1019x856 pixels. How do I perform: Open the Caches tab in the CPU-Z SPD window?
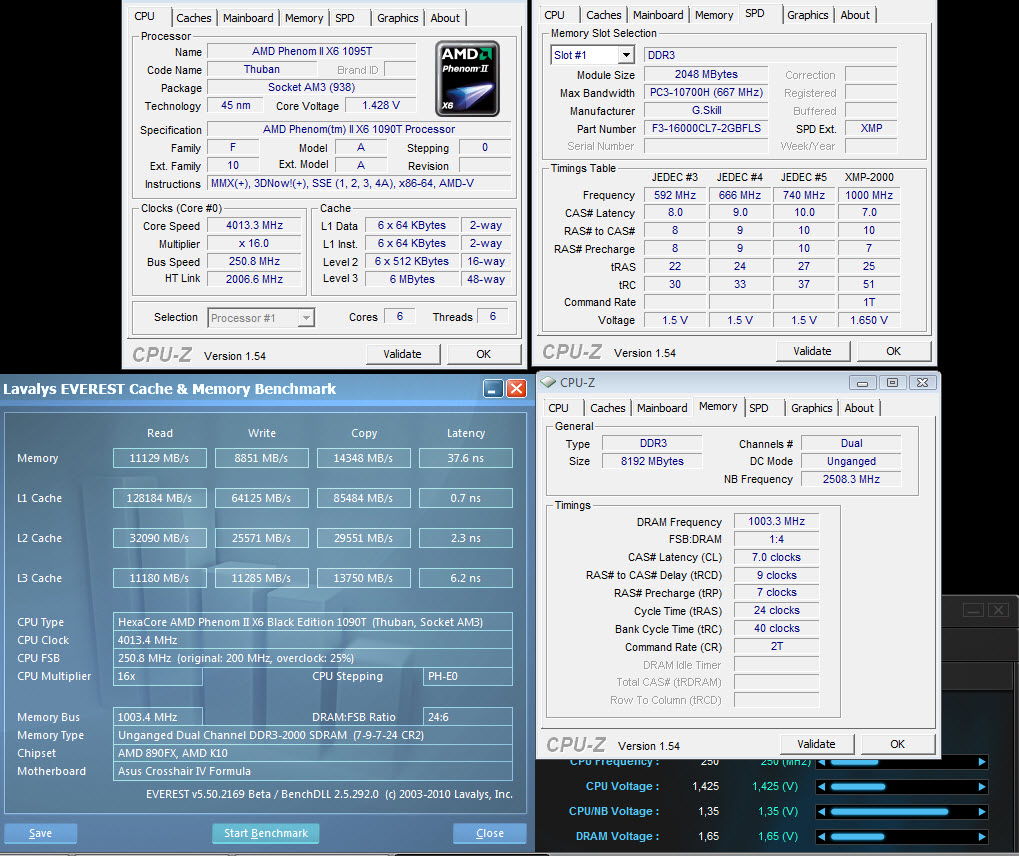coord(604,15)
